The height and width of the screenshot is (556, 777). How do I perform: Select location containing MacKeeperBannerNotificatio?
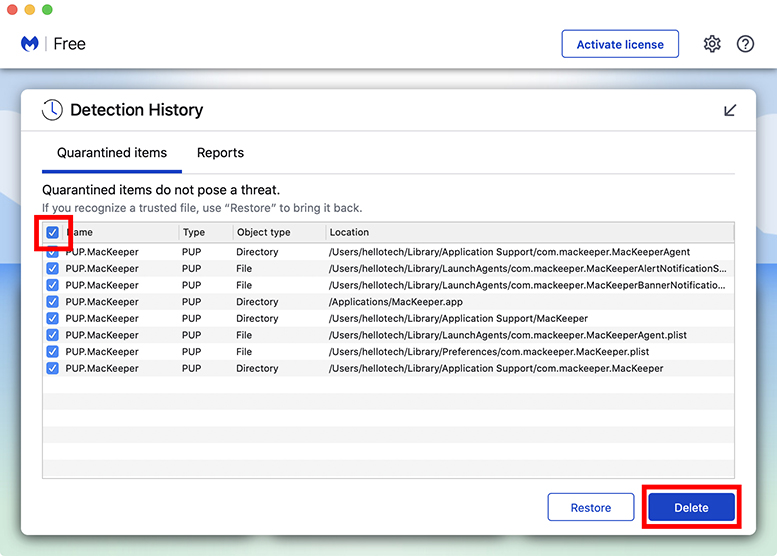(527, 285)
